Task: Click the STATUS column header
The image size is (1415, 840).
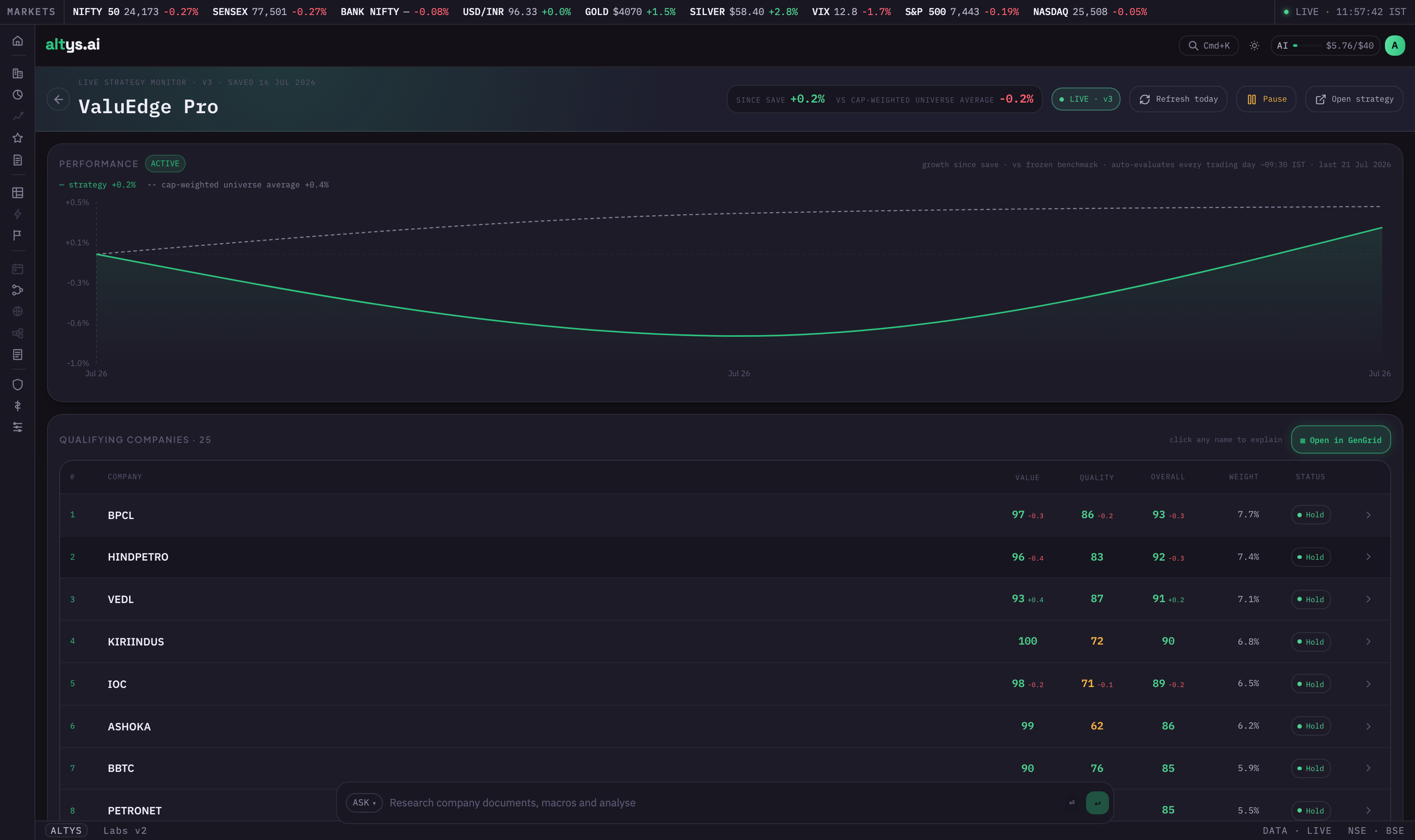Action: point(1310,477)
